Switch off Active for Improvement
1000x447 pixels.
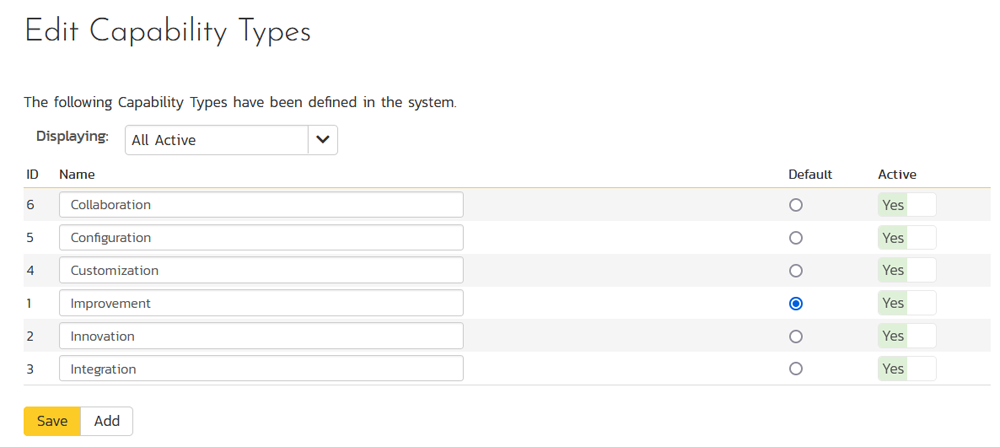(907, 303)
